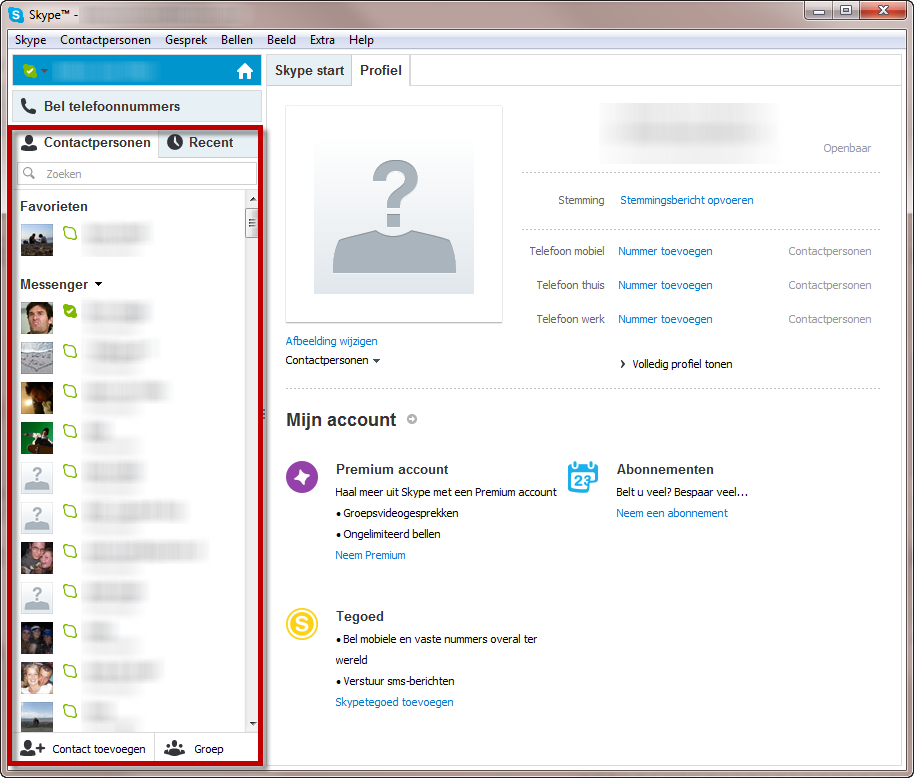
Task: Click the group people icon beside Groep
Action: click(174, 748)
